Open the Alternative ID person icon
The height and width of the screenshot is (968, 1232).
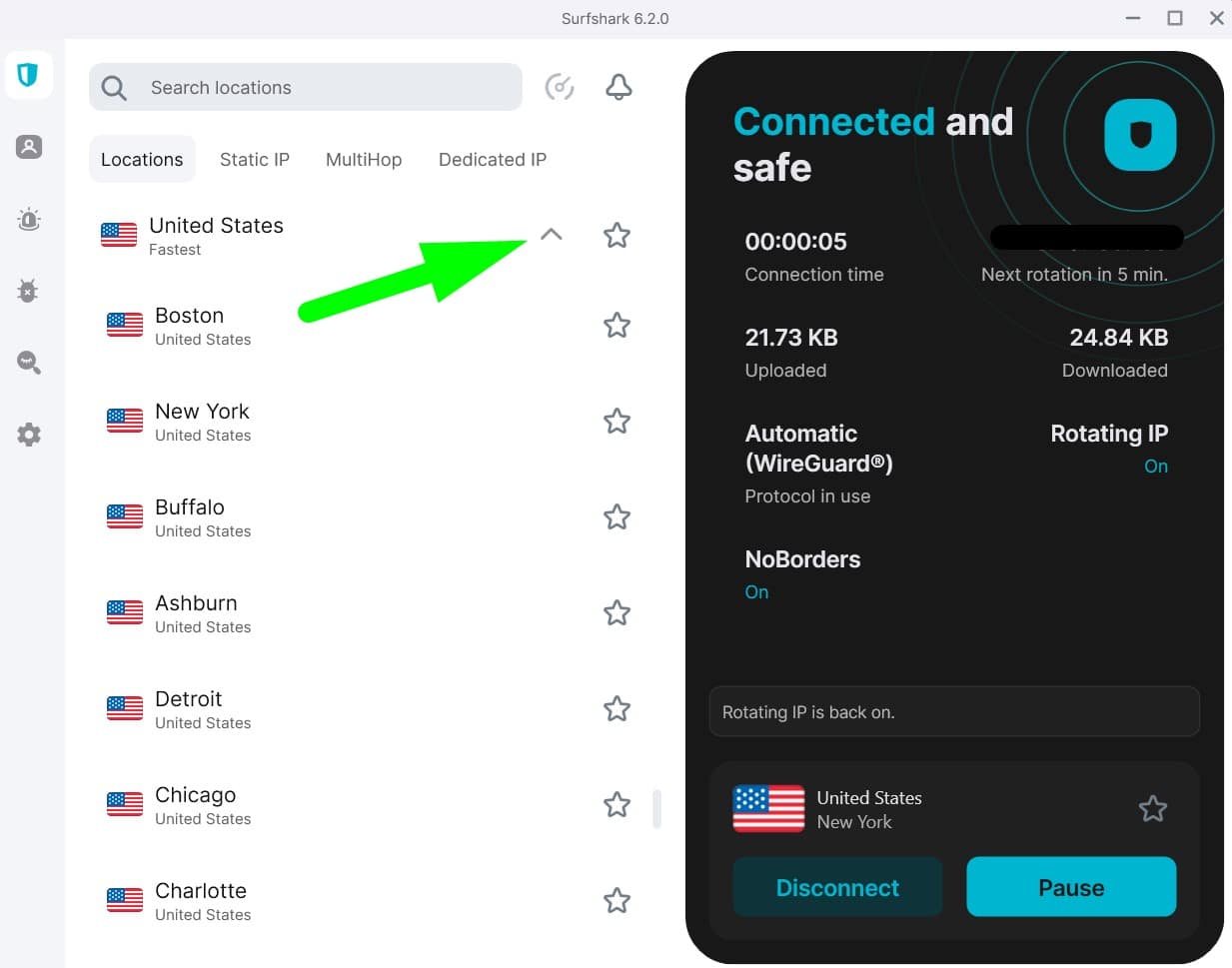pos(29,147)
